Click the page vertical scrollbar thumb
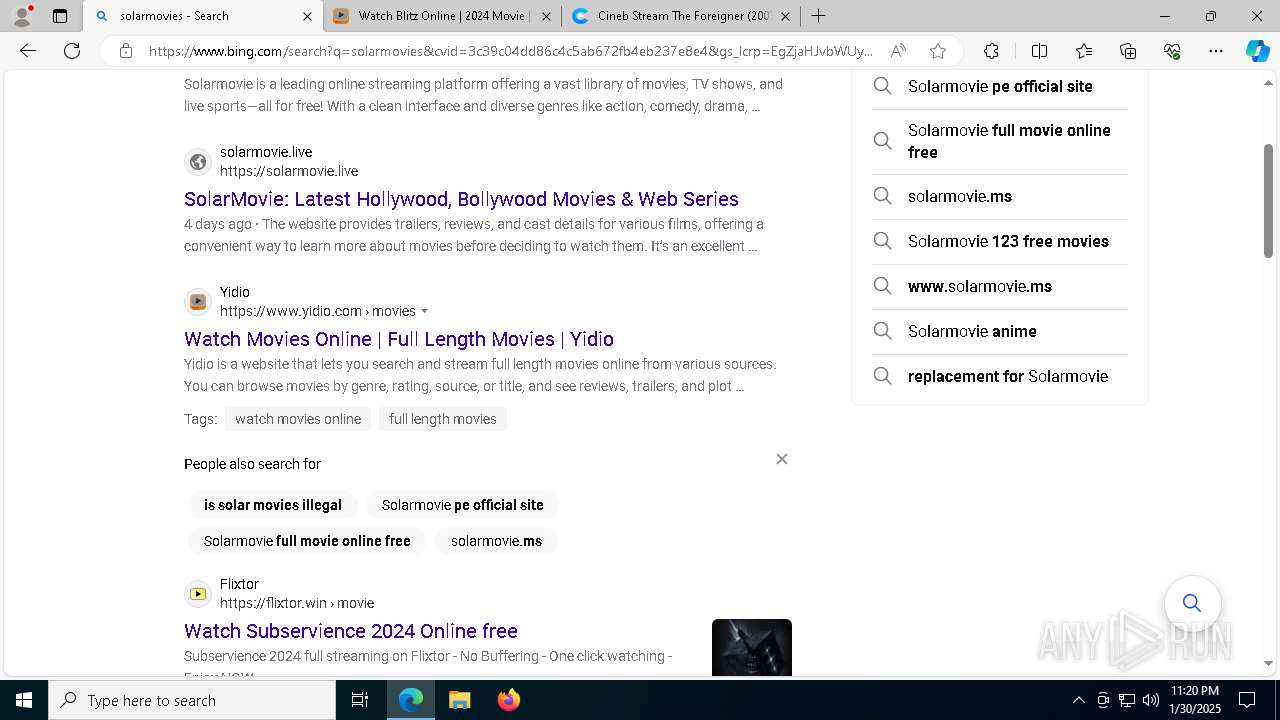Image resolution: width=1280 pixels, height=720 pixels. [1269, 200]
